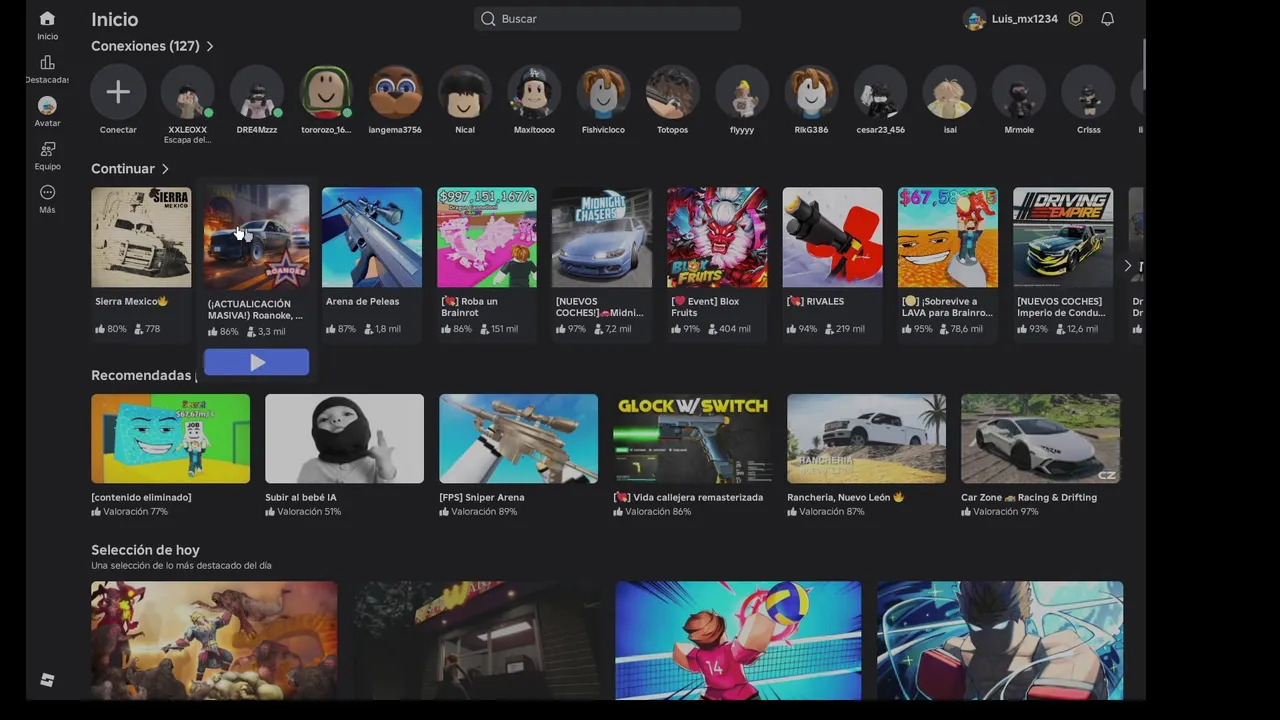Click the Recomendadas heading
Screen dimensions: 1280x720
(x=141, y=375)
